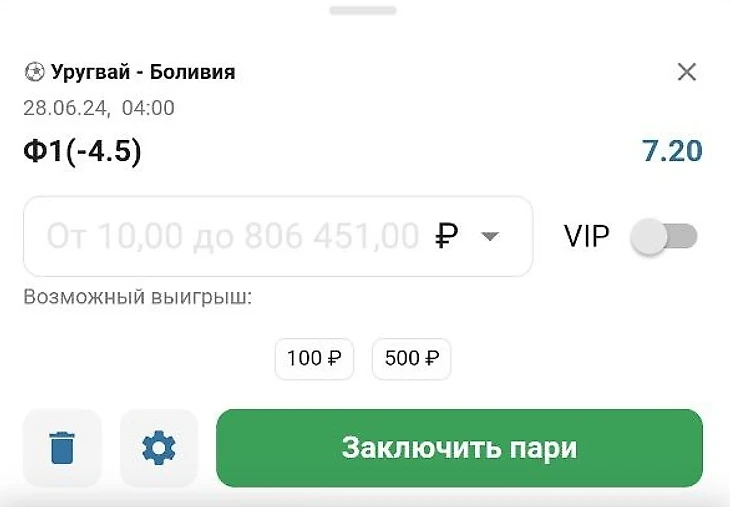Open bet slip settings via gear icon
Viewport: 730px width, 507px height.
[x=159, y=447]
